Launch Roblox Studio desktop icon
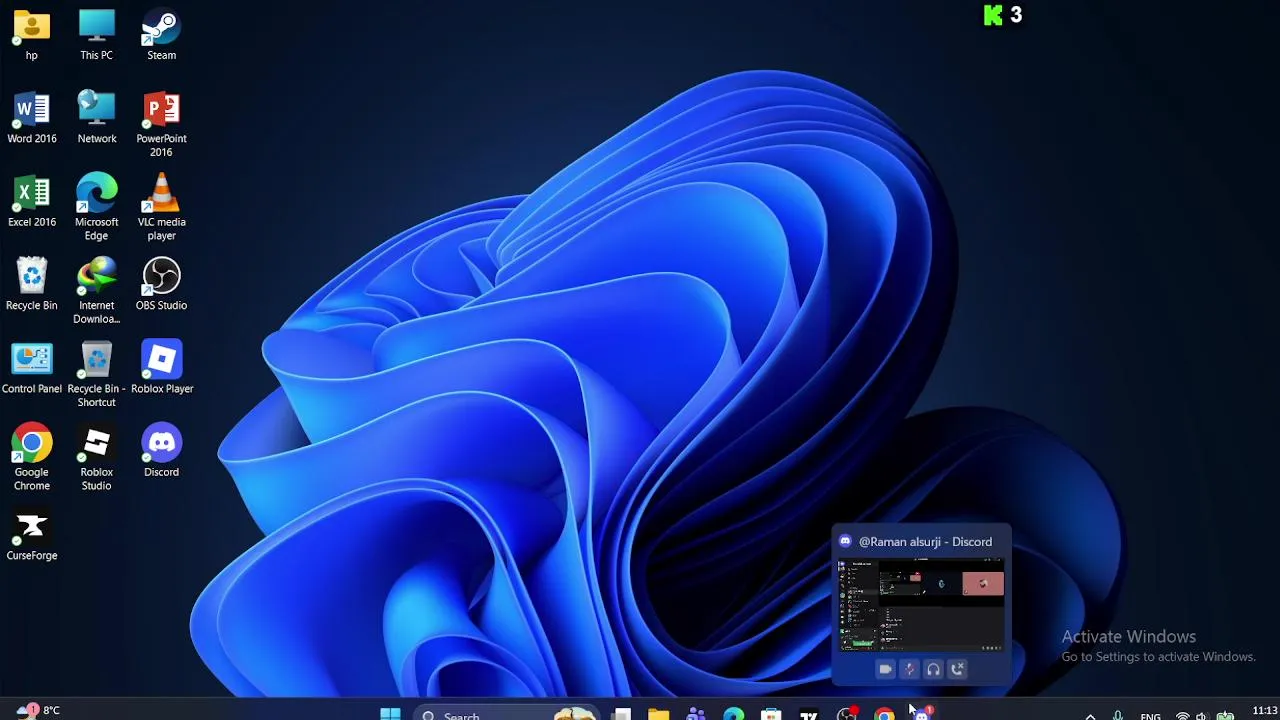1280x720 pixels. point(96,458)
